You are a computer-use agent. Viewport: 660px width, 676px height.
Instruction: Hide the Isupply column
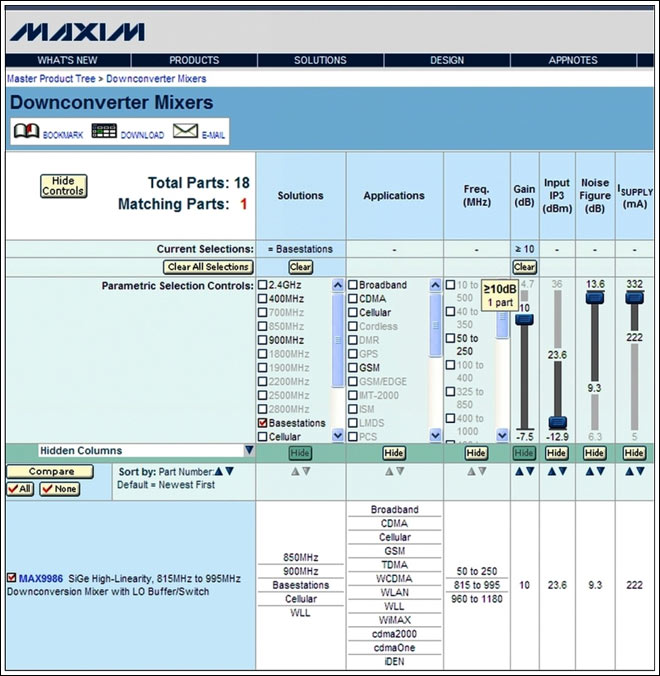[634, 453]
